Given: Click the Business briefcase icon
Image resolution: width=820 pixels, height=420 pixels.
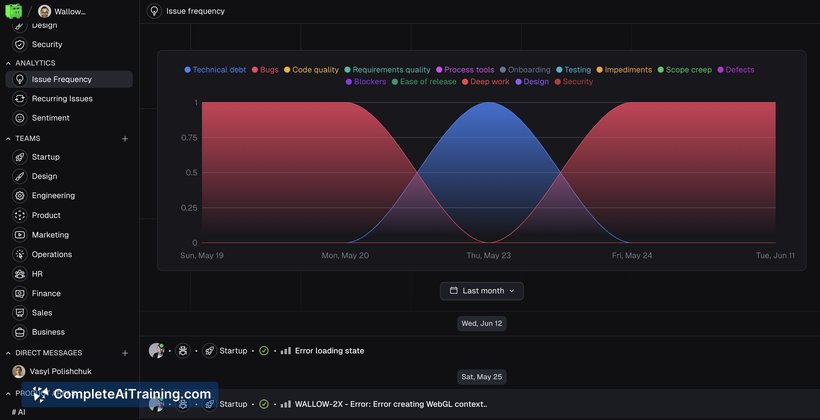Looking at the screenshot, I should 20,332.
